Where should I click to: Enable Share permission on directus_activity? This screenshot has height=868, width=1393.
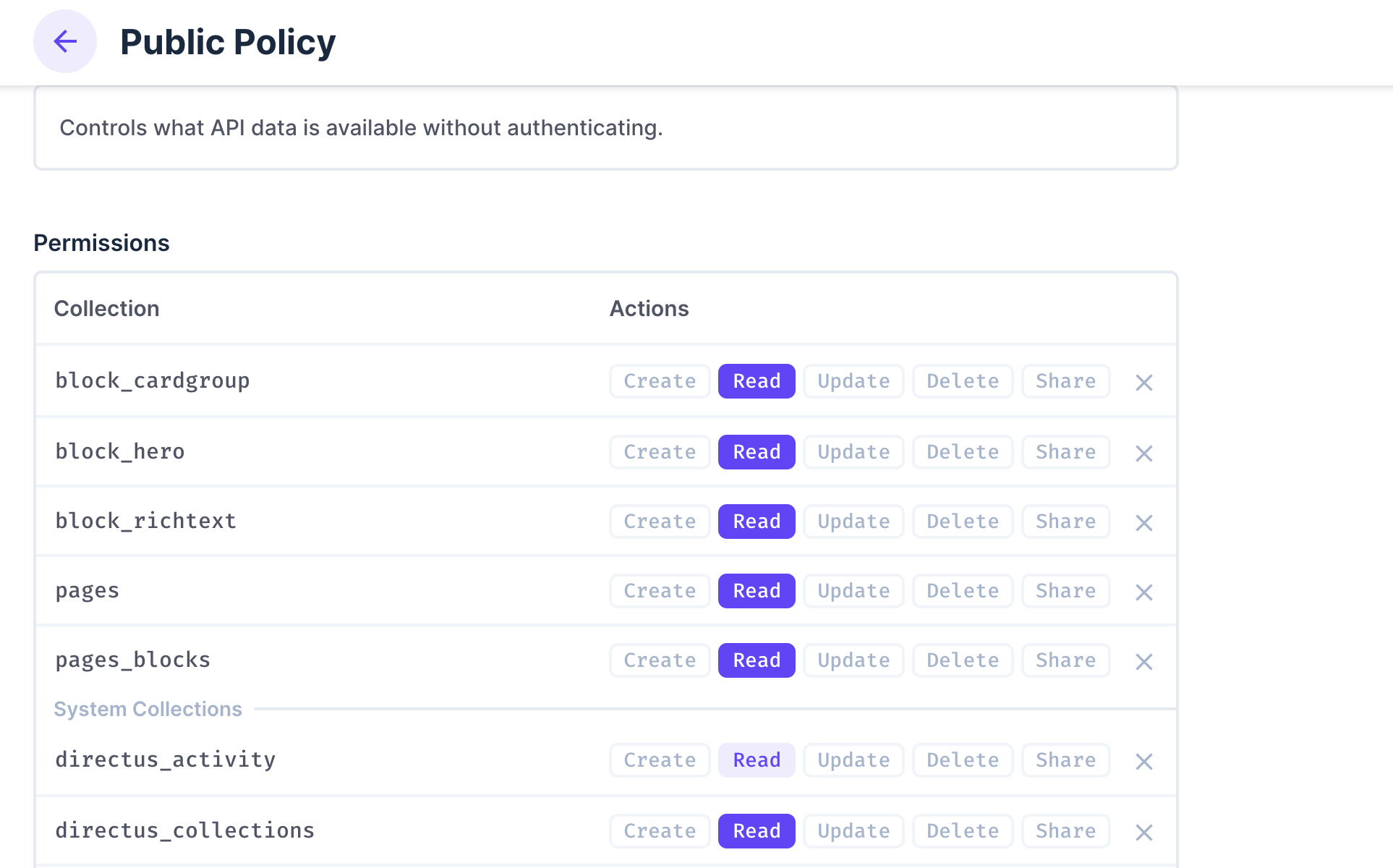[1065, 759]
